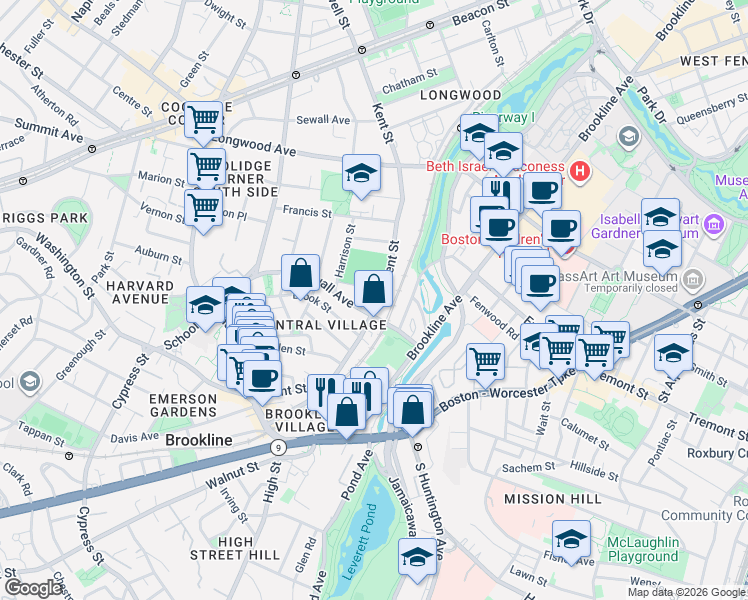Click the HARVARD AVENUE label

tap(140, 292)
